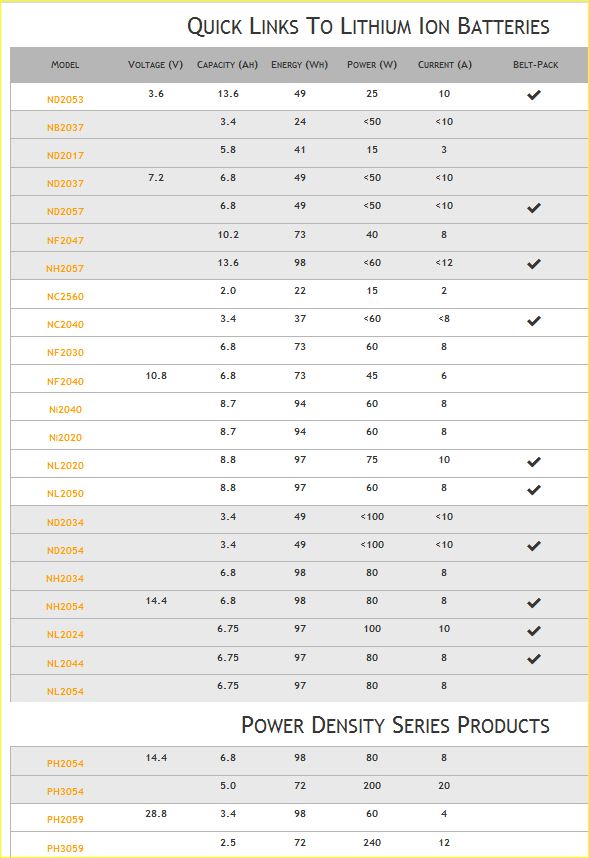Open the NL2024 model link
Screen dimensions: 589x858
click(x=65, y=635)
